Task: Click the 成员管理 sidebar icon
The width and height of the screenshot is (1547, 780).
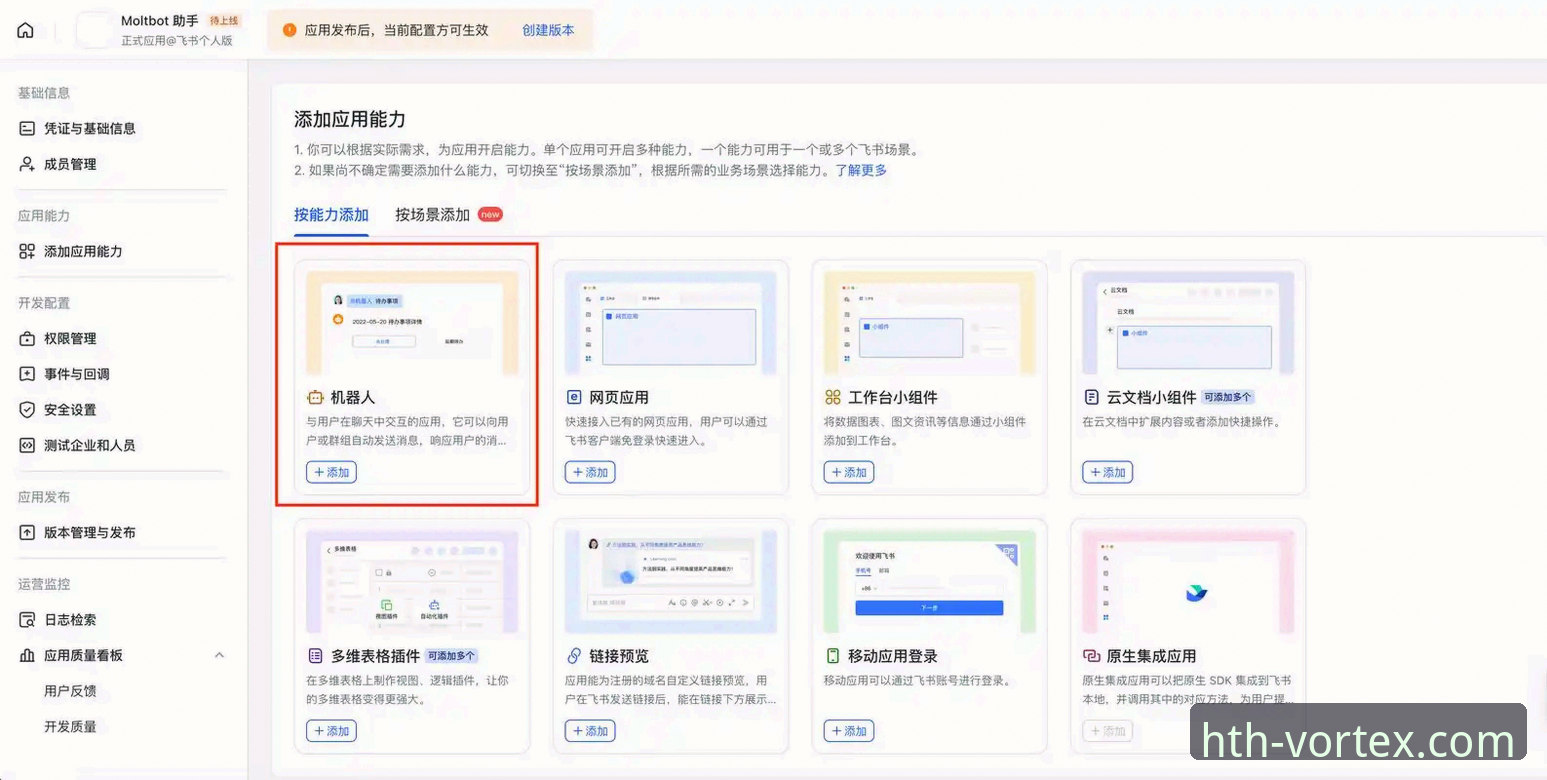Action: 27,164
